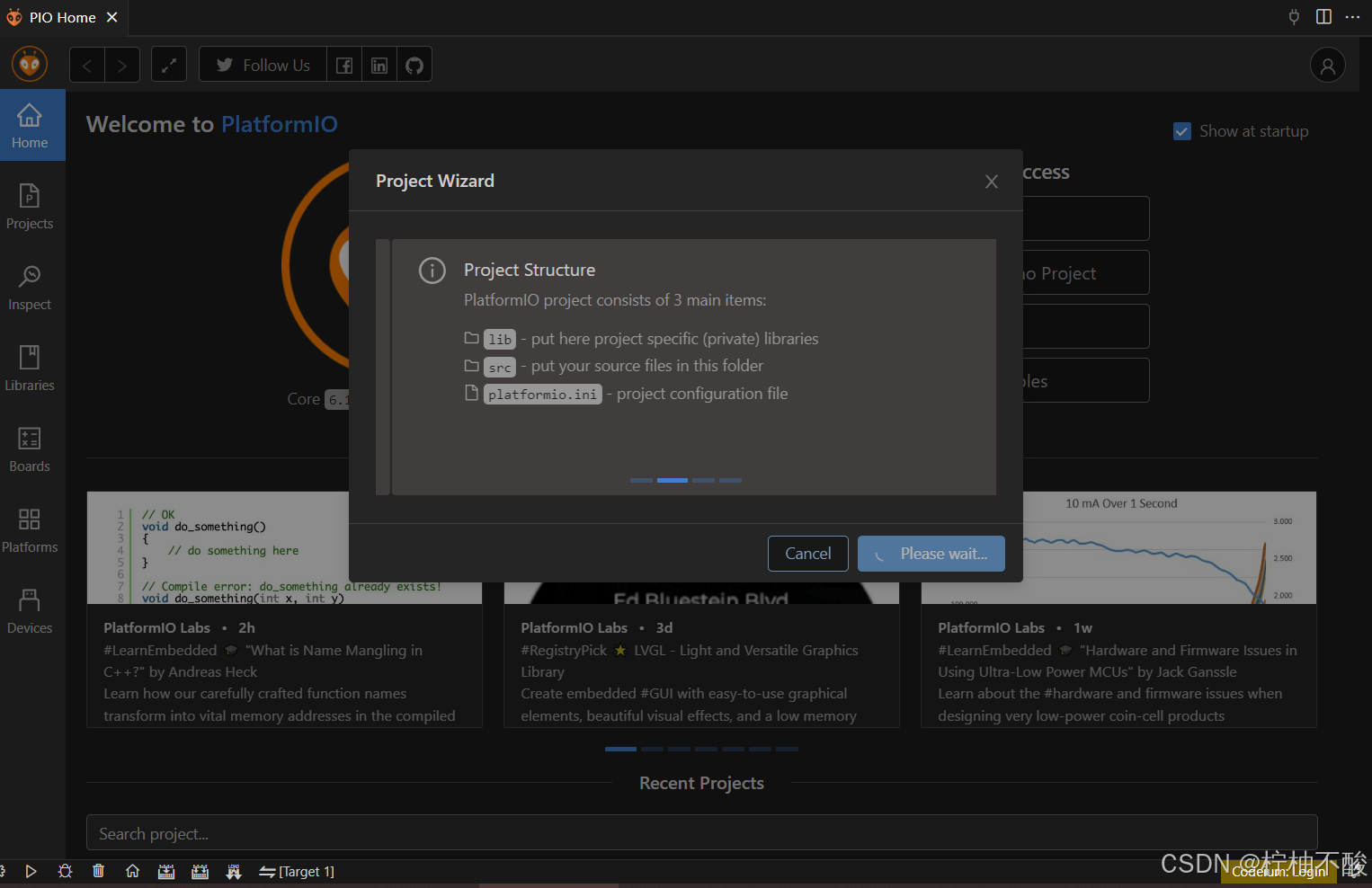Switch the [Target 1] status bar selector
Viewport: 1372px width, 888px height.
pyautogui.click(x=297, y=871)
